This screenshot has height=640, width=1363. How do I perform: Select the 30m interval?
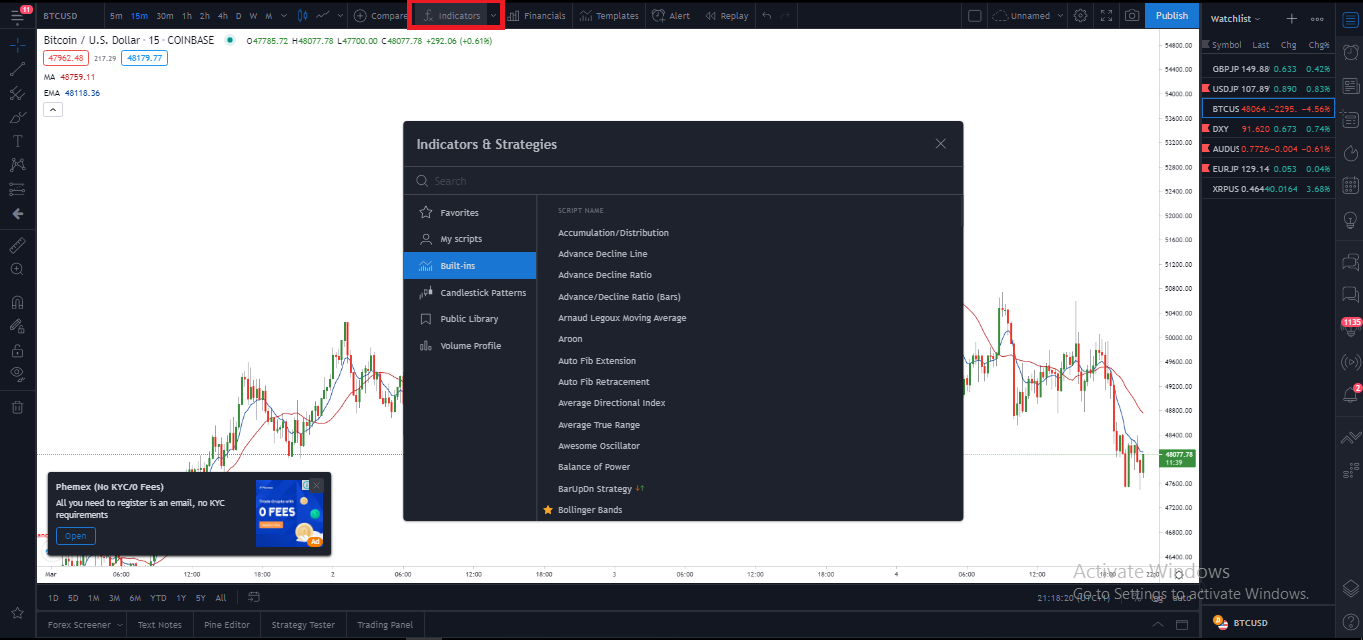[164, 16]
